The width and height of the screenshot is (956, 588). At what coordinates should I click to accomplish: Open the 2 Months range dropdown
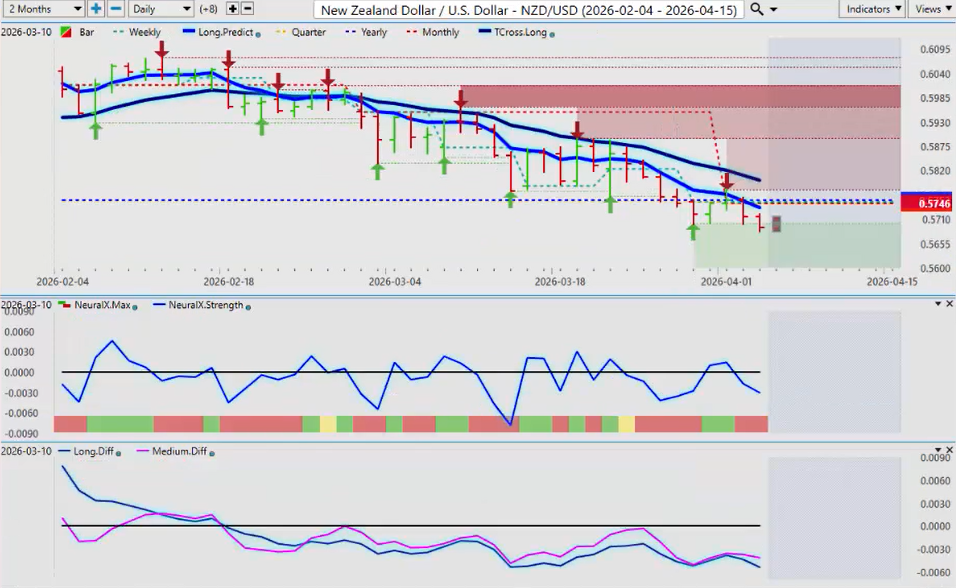point(44,9)
